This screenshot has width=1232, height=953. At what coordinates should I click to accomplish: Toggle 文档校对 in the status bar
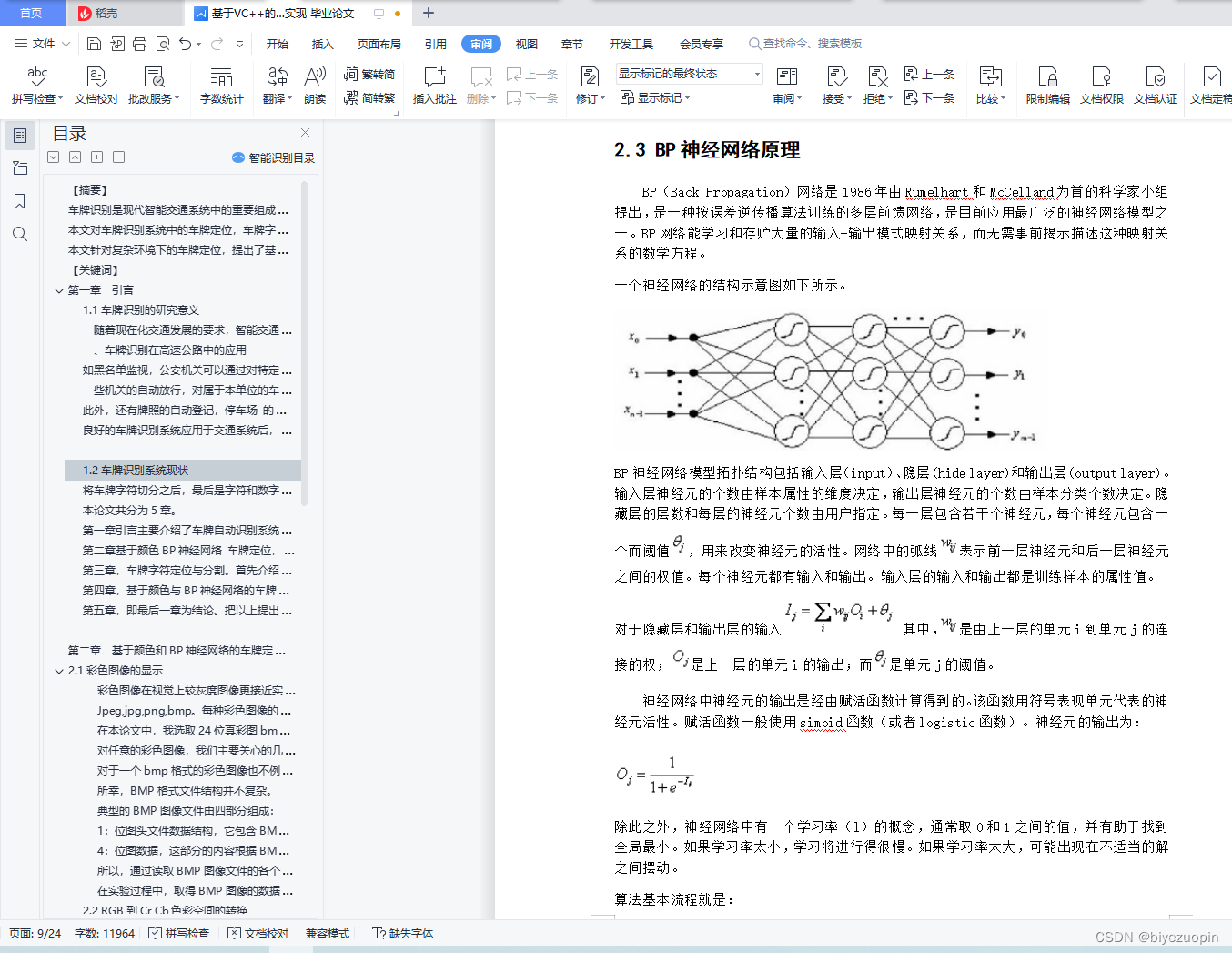[x=258, y=933]
